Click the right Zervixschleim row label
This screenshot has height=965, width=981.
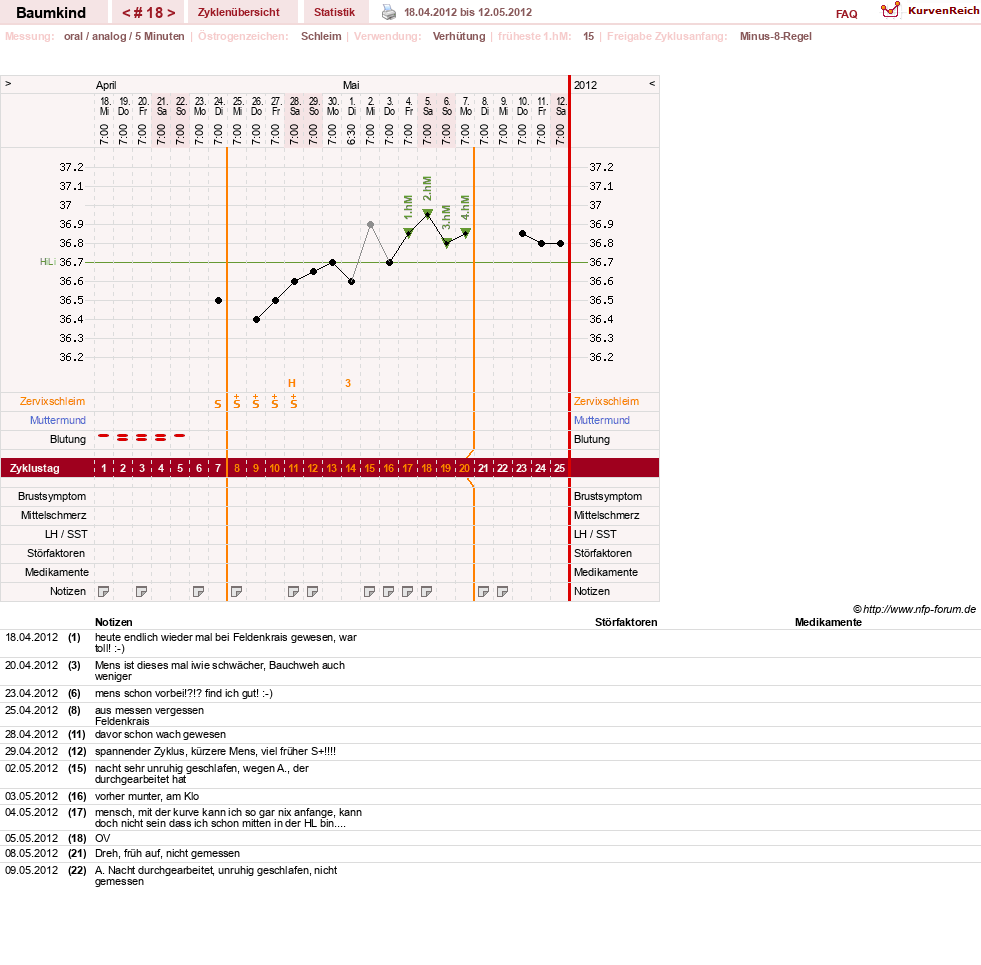pyautogui.click(x=606, y=401)
